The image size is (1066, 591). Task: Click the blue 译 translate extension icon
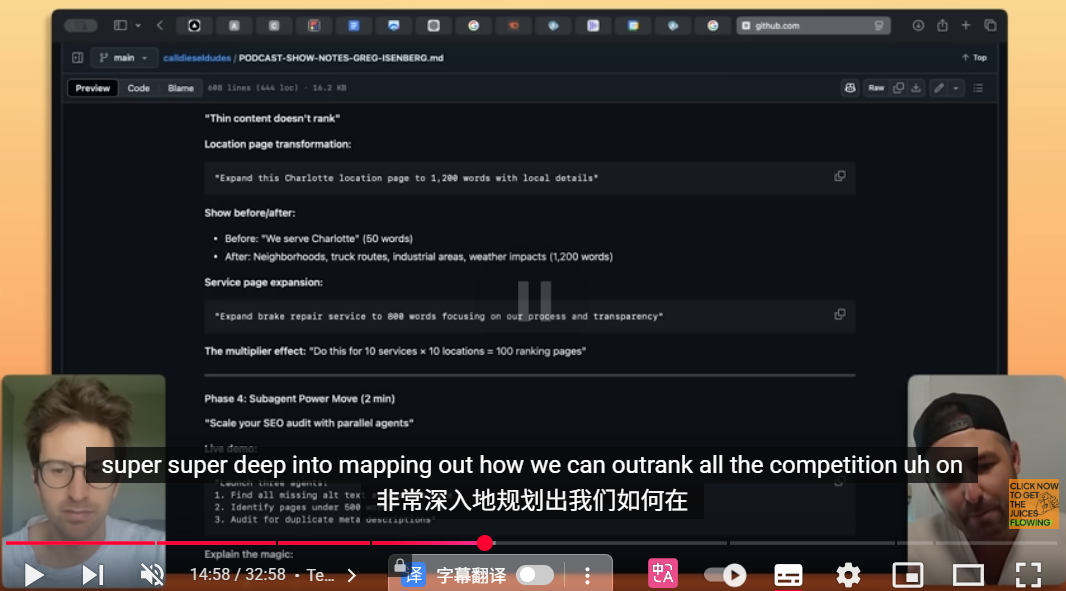413,575
